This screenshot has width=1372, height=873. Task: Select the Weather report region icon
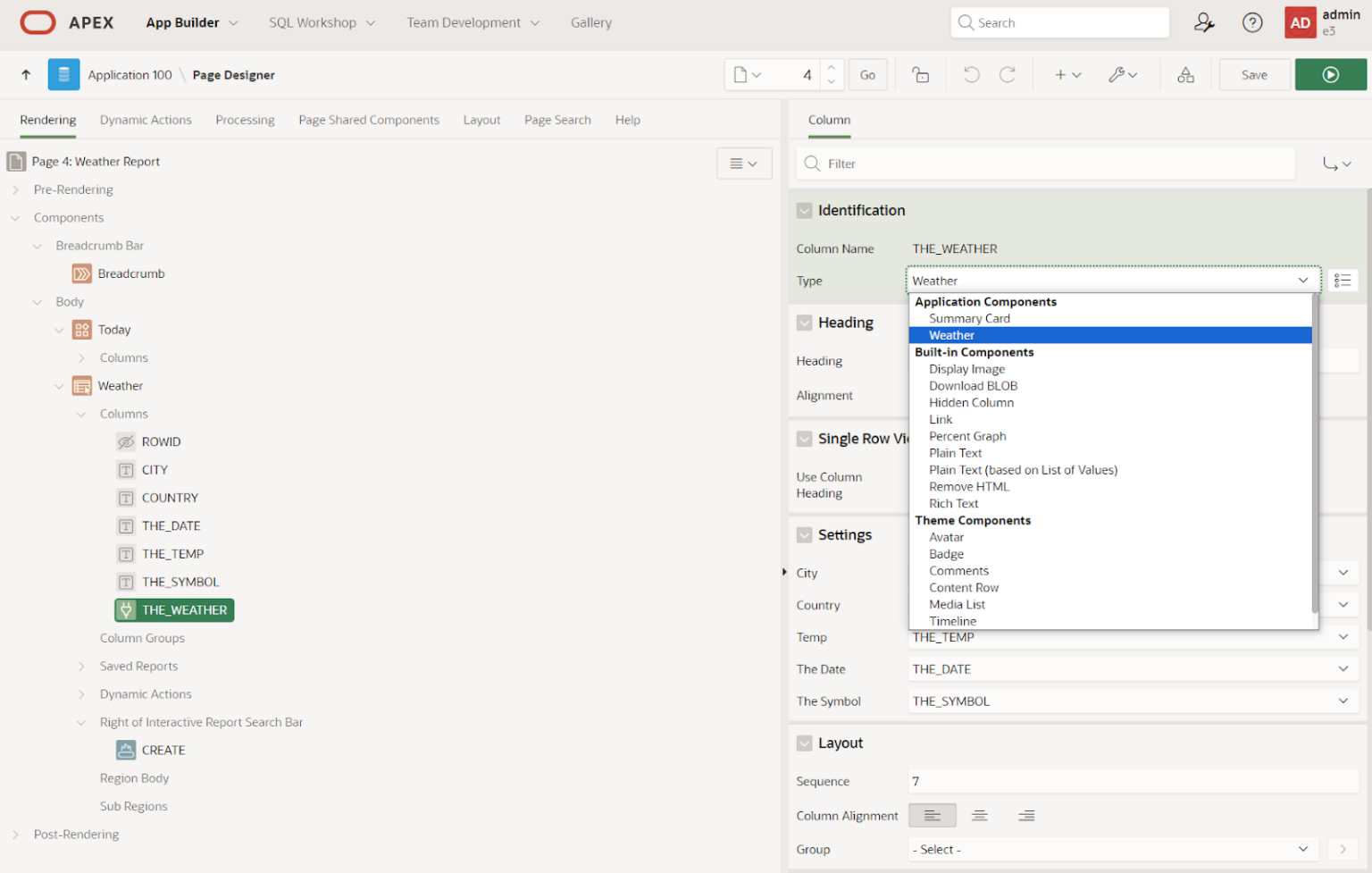pos(82,386)
